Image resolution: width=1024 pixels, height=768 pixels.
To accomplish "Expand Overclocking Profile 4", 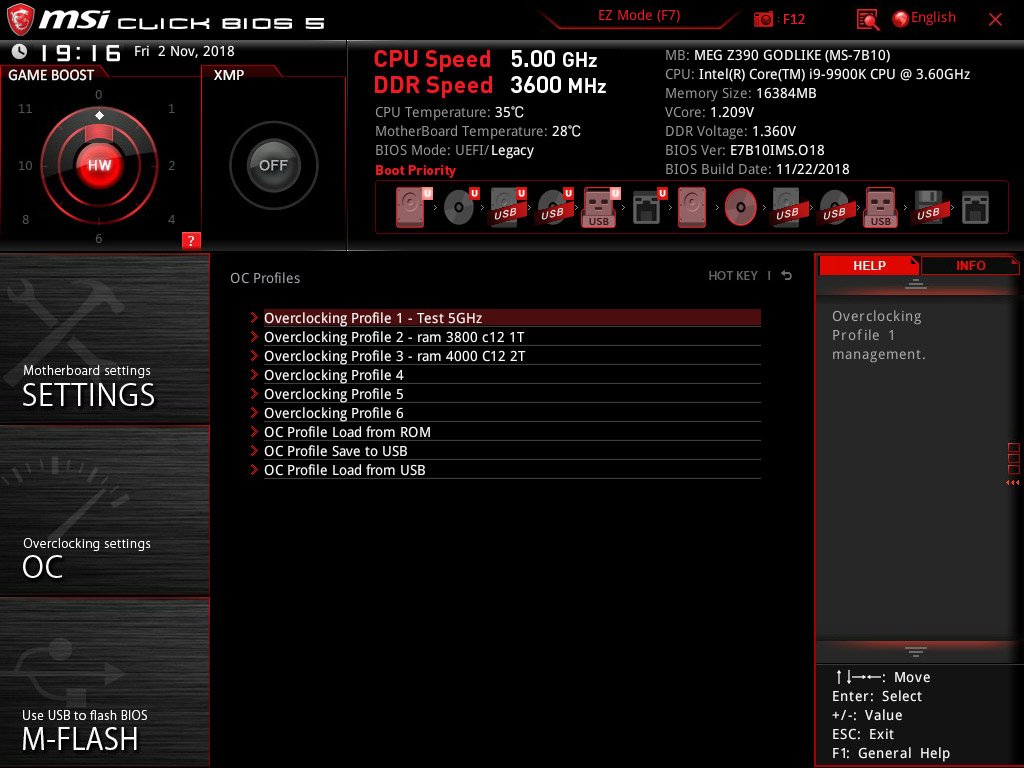I will 512,375.
